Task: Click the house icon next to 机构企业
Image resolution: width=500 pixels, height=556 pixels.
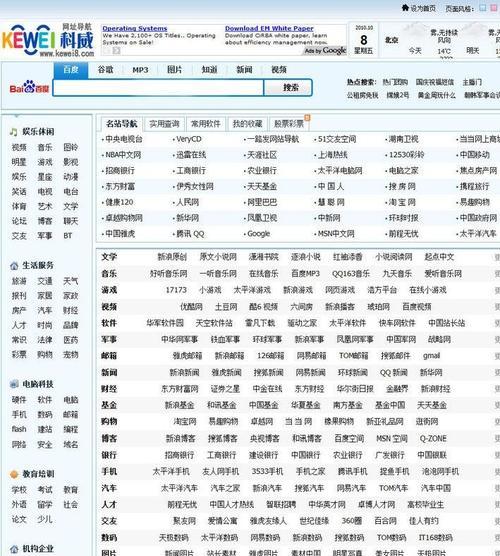Action: (x=14, y=549)
